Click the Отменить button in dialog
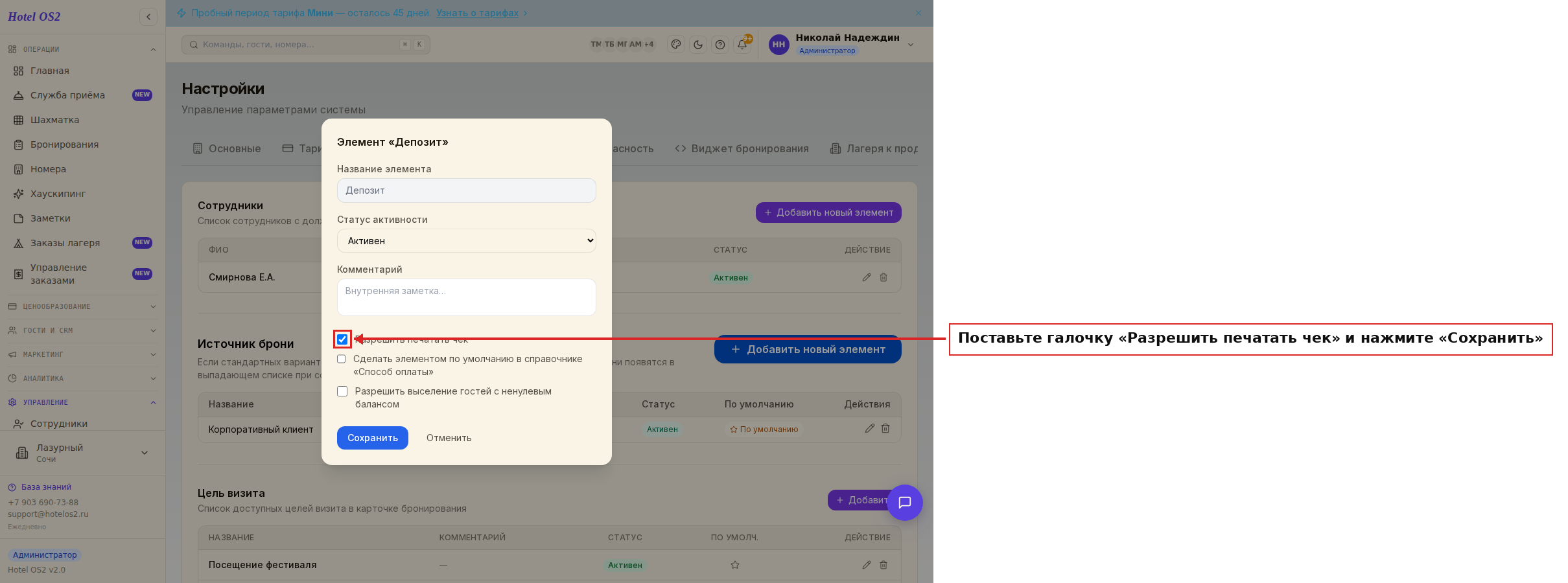1568x583 pixels. 449,438
